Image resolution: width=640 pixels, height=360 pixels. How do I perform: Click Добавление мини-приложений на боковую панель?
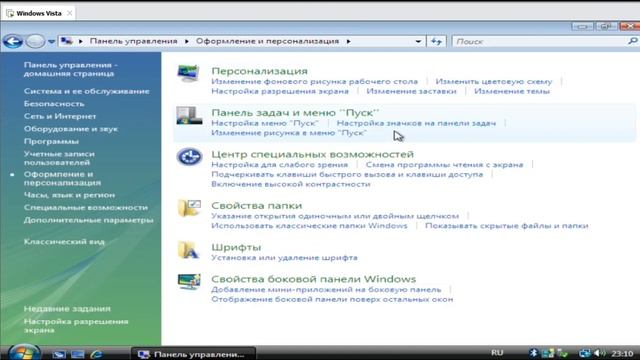326,290
